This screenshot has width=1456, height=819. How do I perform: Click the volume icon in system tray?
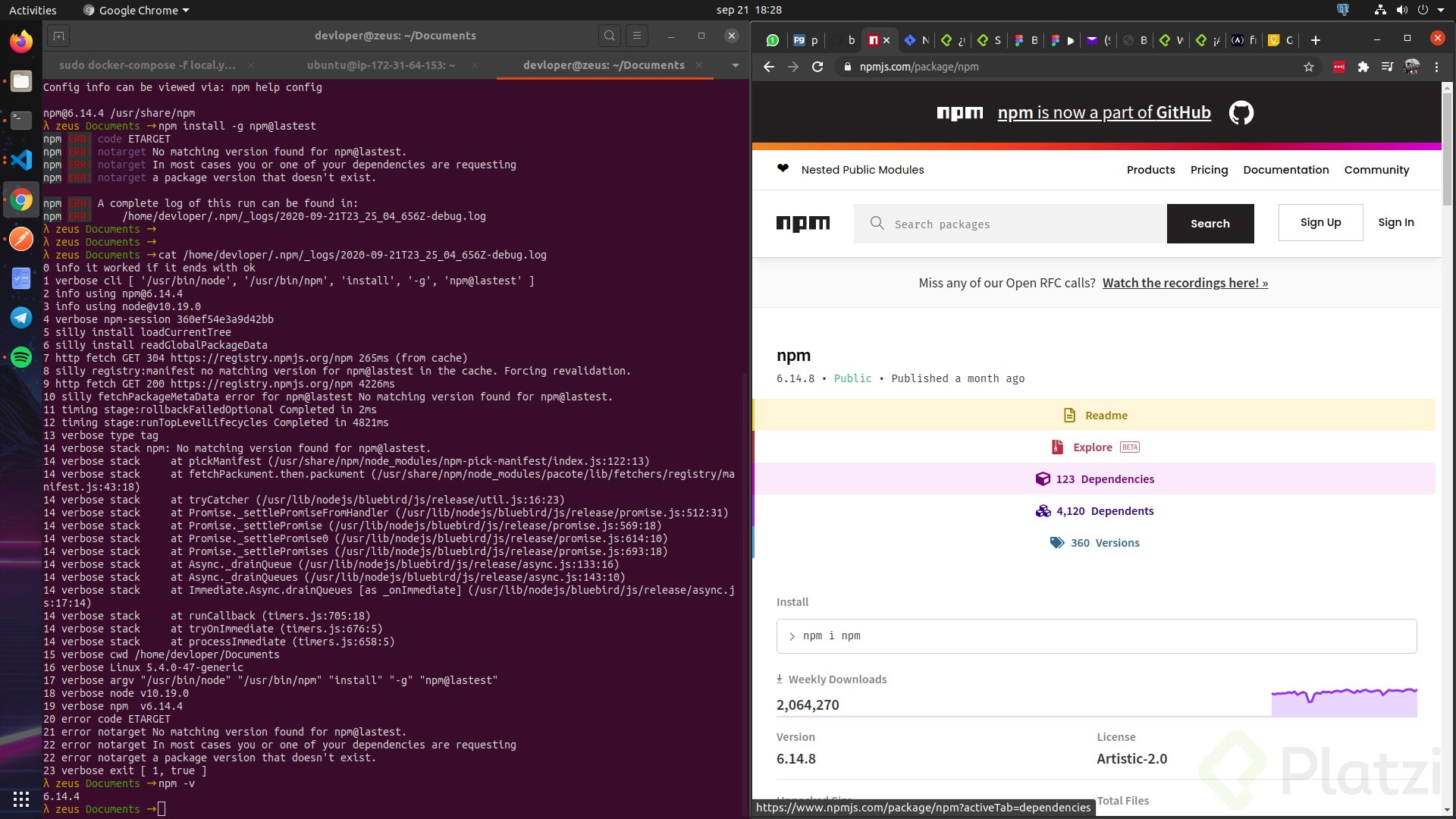tap(1401, 10)
